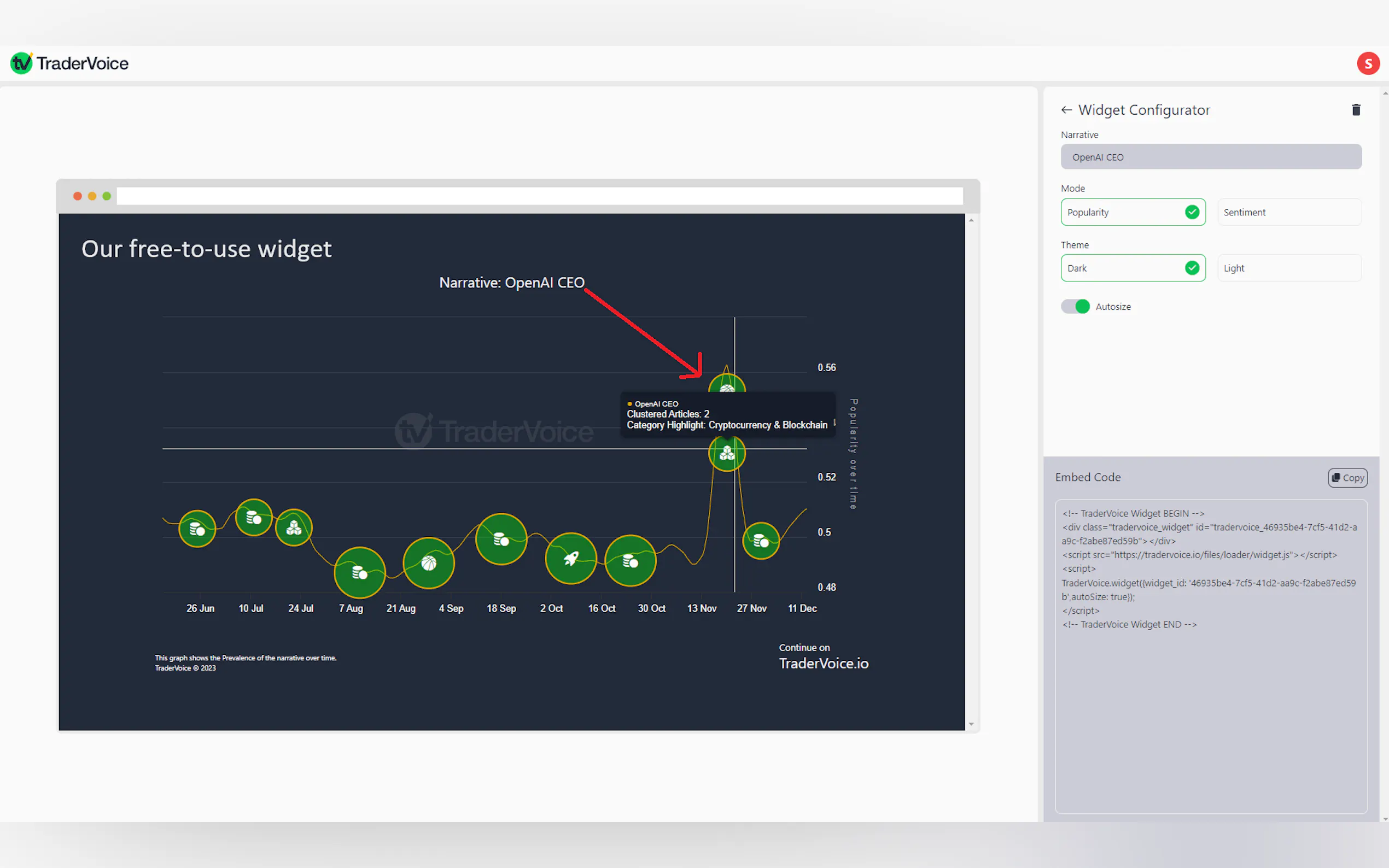The width and height of the screenshot is (1389, 868).
Task: Click the '0.56' y-axis value
Action: tap(826, 367)
